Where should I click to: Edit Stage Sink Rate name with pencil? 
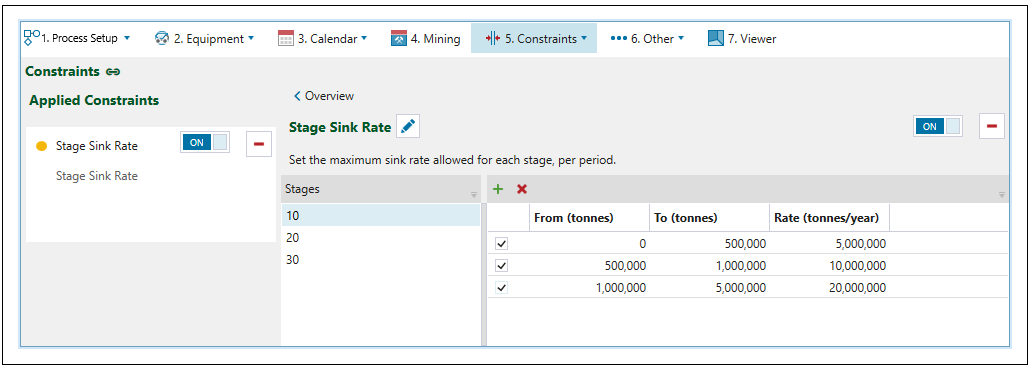tap(408, 126)
